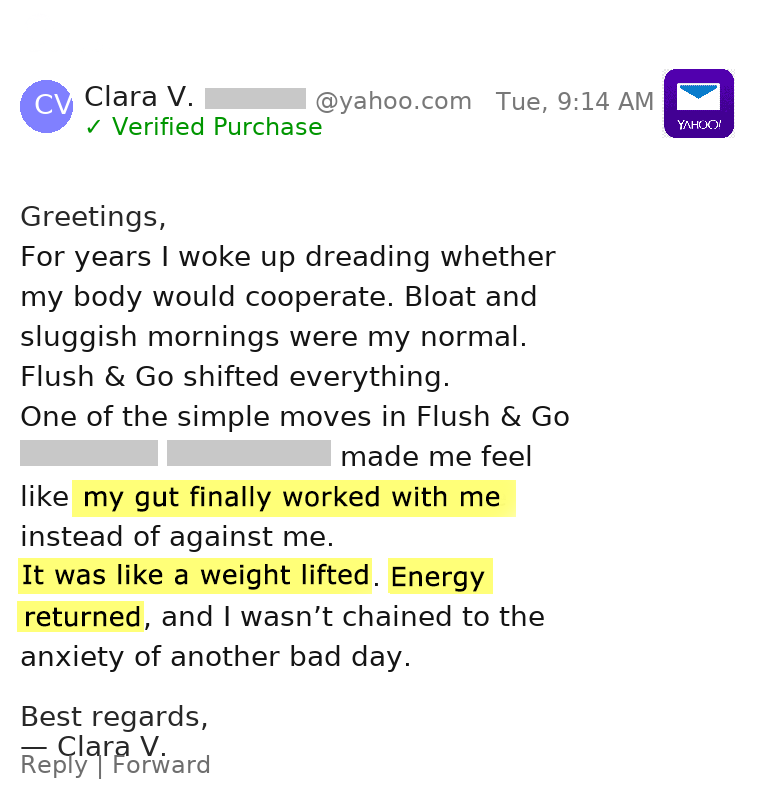
Task: Click the highlighted word 'Energy'
Action: tap(438, 577)
